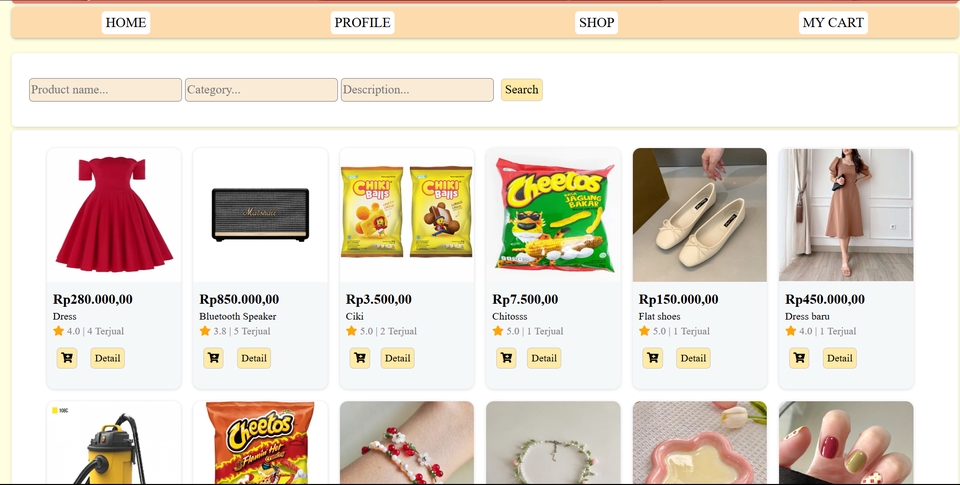Open MY CART from navigation

[x=833, y=23]
